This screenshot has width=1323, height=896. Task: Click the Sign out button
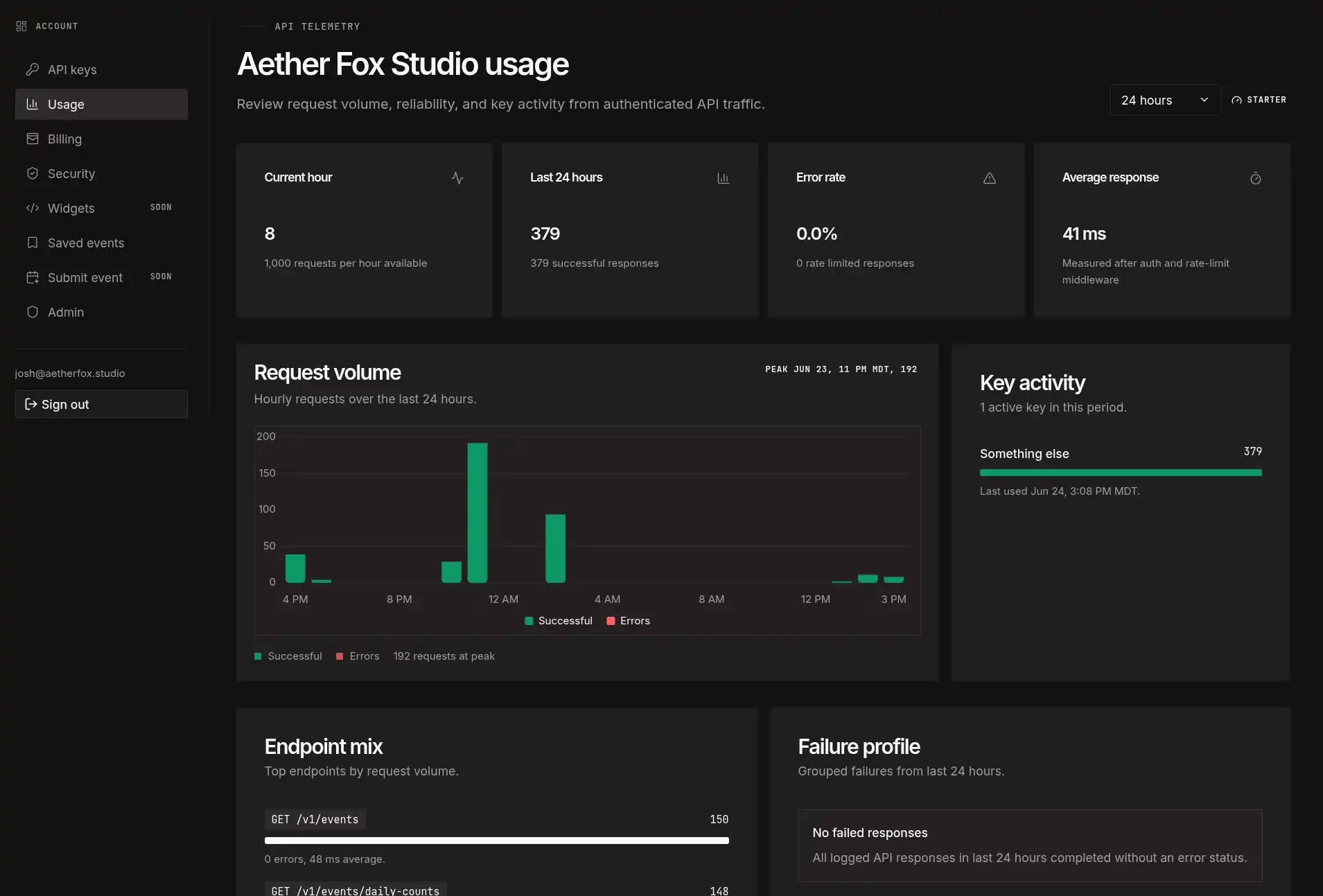pyautogui.click(x=101, y=404)
